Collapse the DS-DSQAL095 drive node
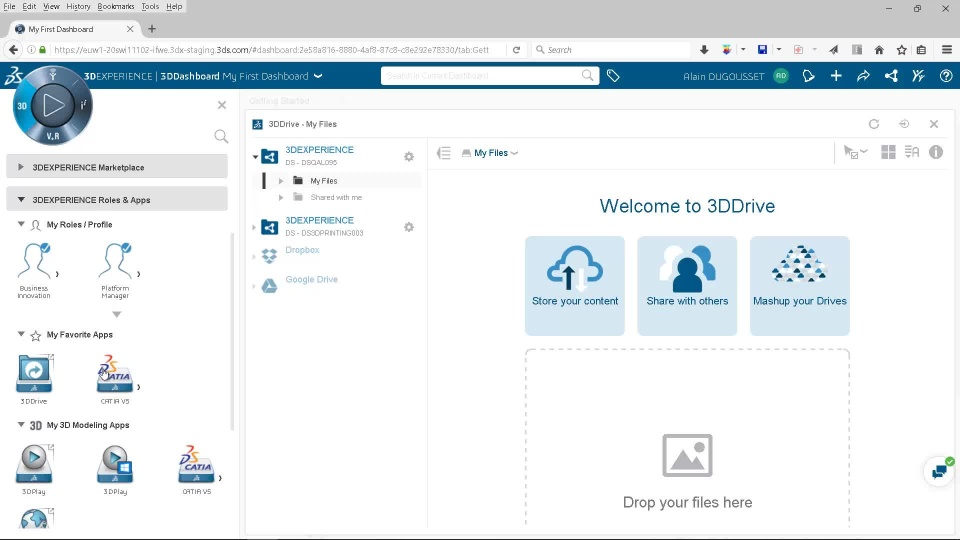Viewport: 960px width, 540px height. [x=255, y=157]
